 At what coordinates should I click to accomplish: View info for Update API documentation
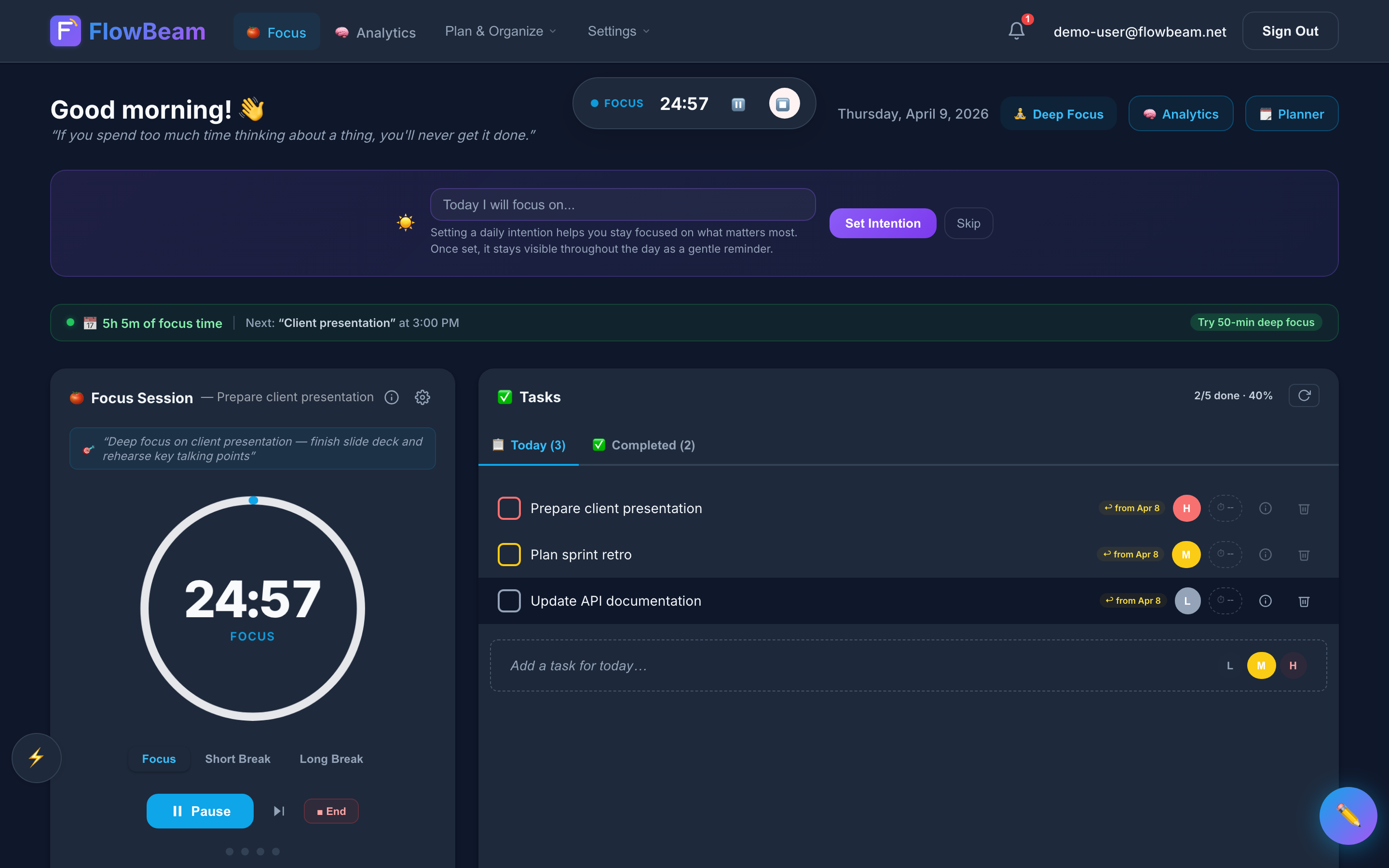pos(1265,601)
